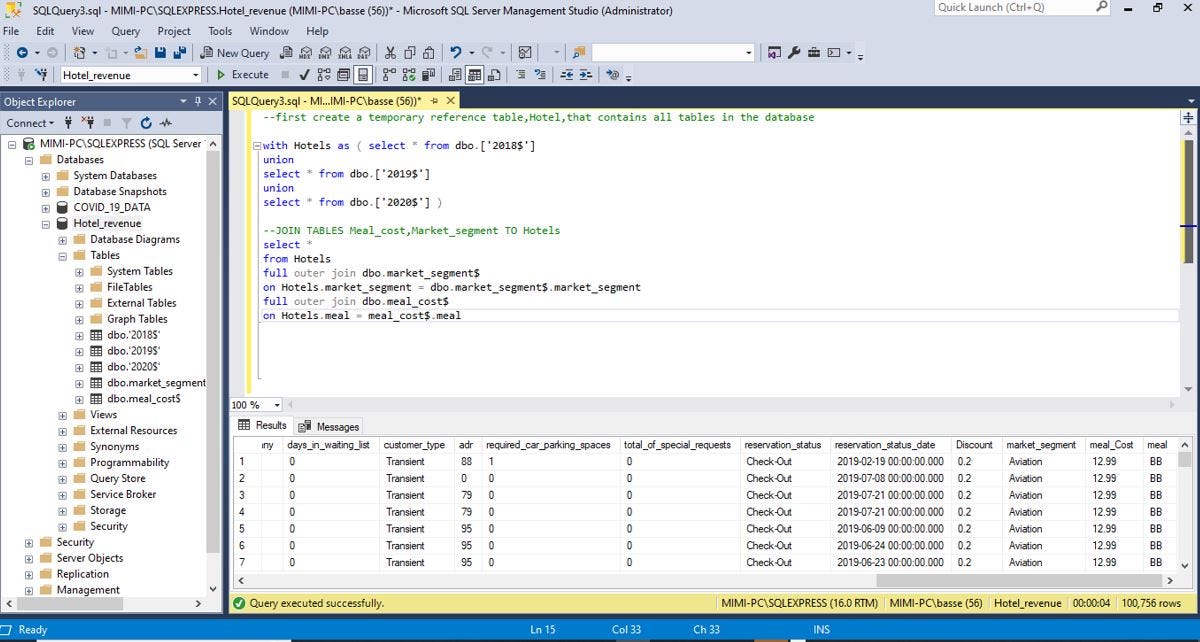
Task: Toggle Results to Grid mode
Action: [473, 74]
